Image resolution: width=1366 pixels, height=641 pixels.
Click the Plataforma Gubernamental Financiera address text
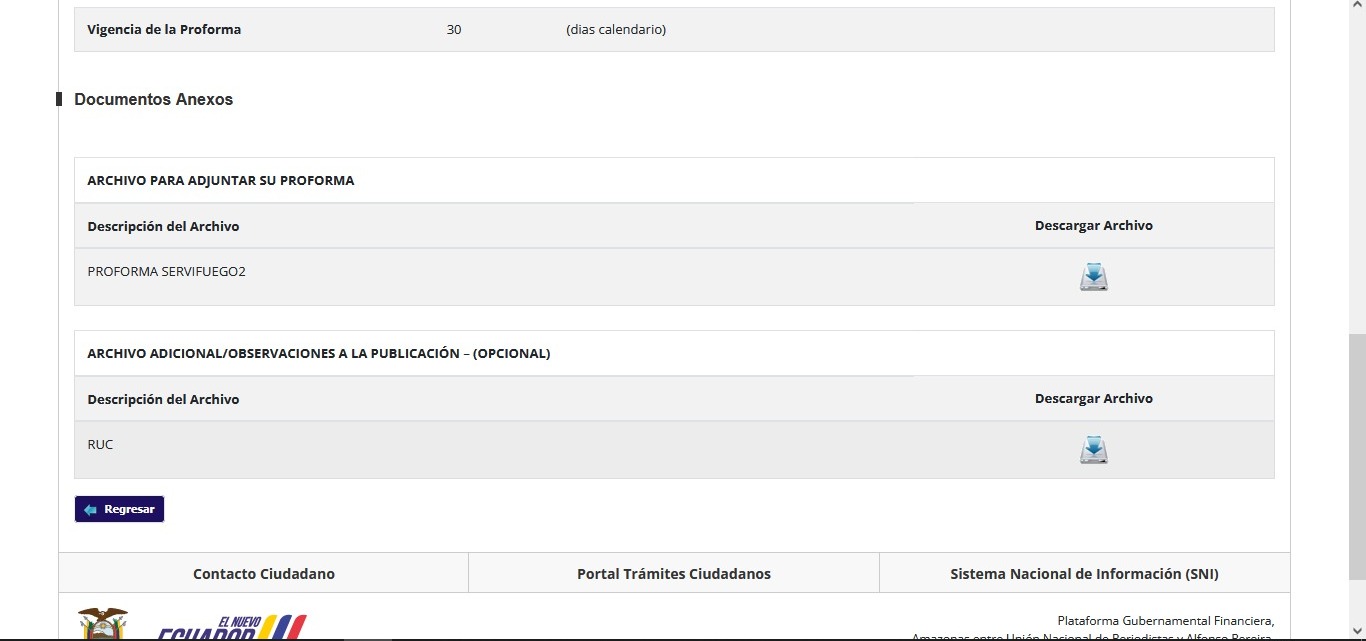(x=1165, y=621)
